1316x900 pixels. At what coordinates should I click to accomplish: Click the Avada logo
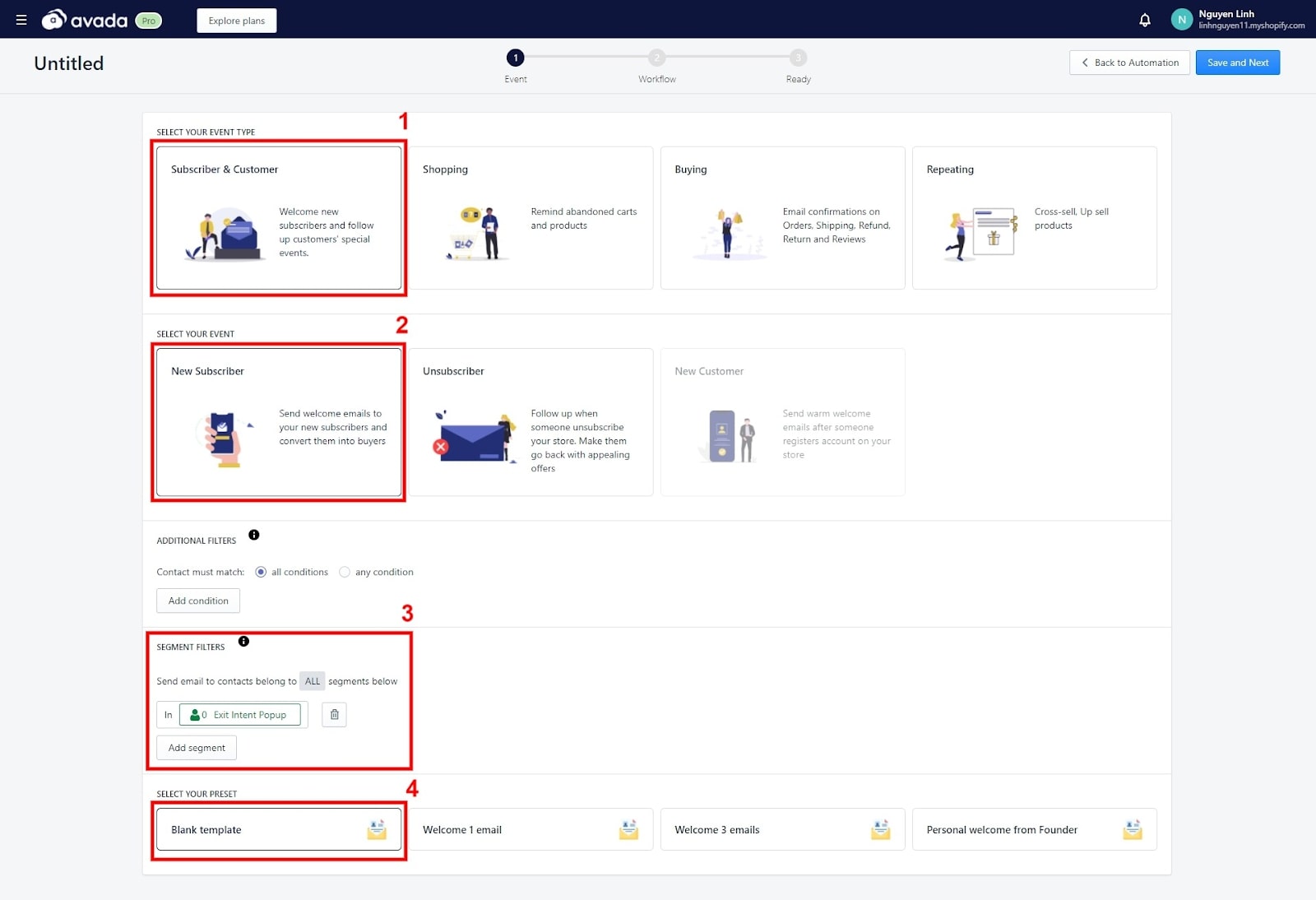pos(86,20)
